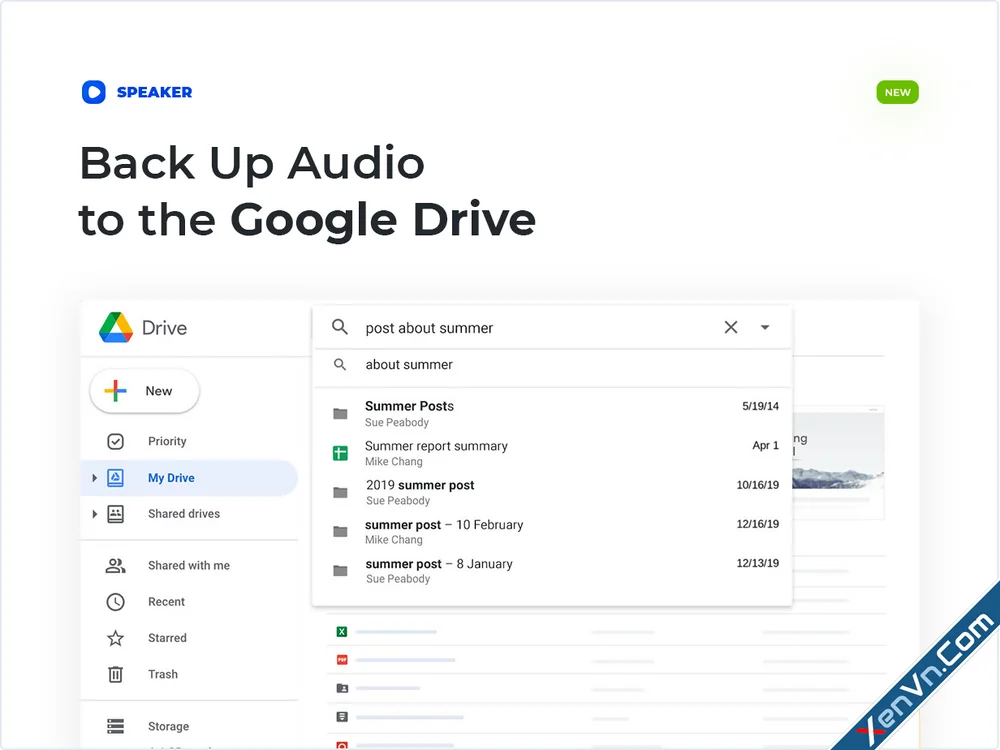Open the Priority section

[167, 441]
